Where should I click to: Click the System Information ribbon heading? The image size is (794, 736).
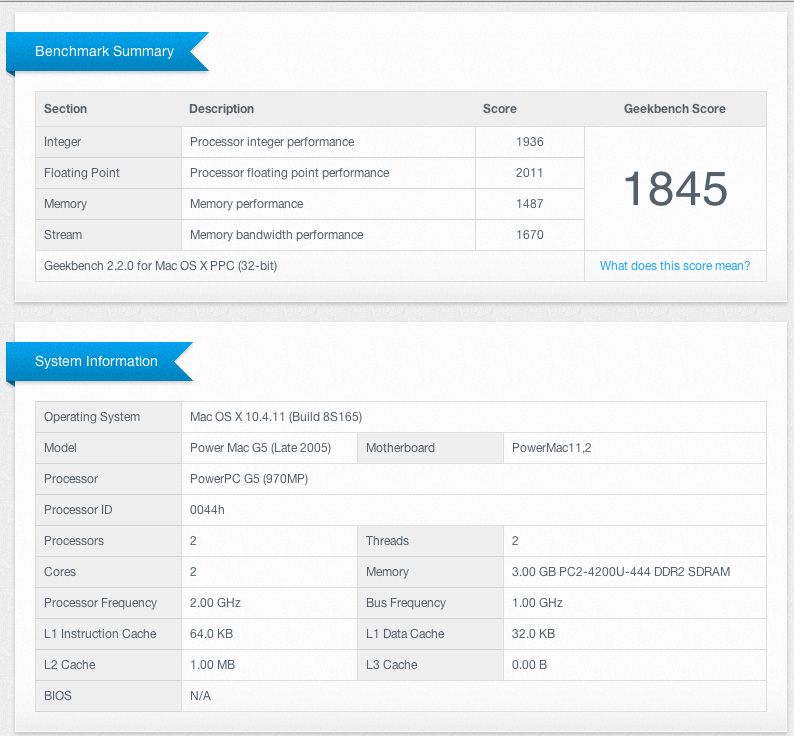(96, 362)
